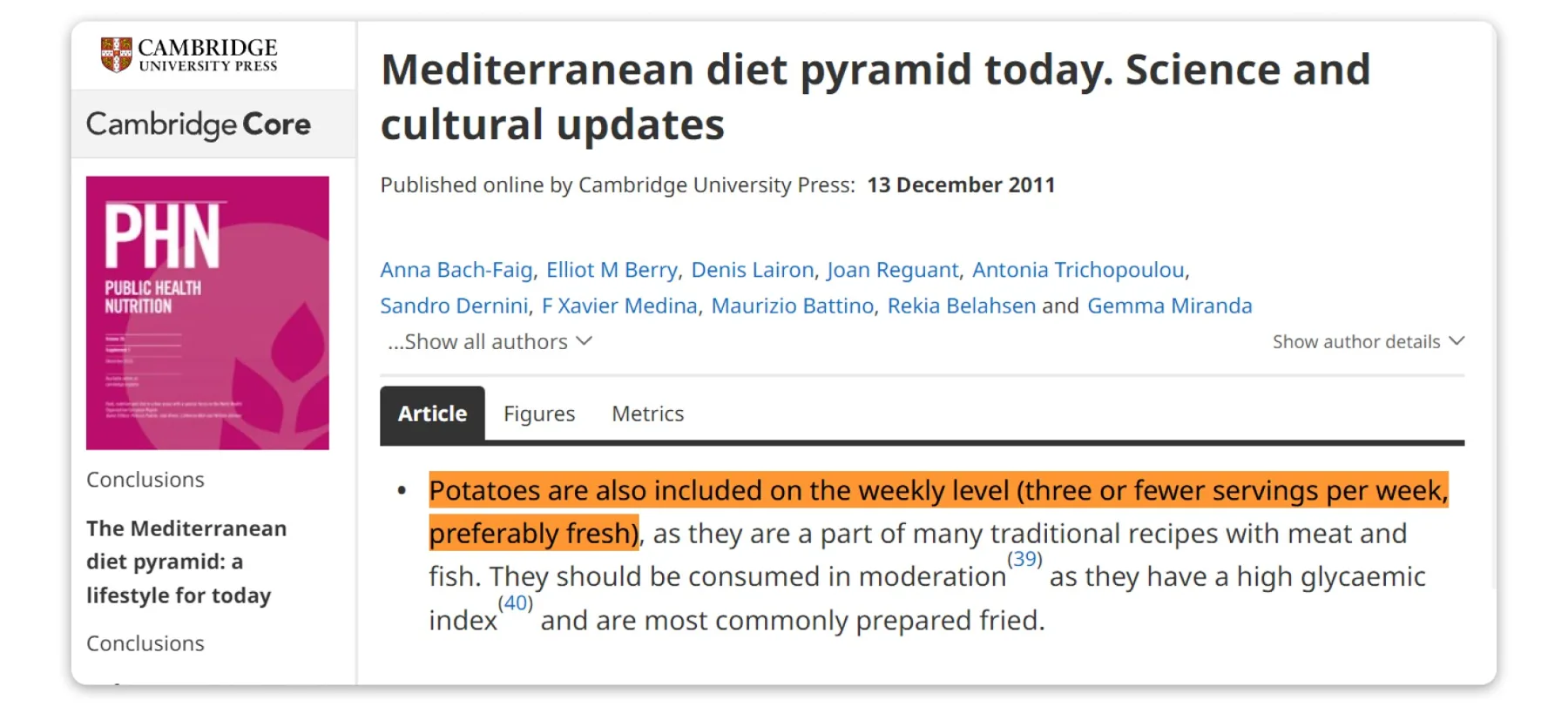This screenshot has width=1568, height=706.
Task: Jump to first Conclusions sidebar section
Action: click(x=145, y=480)
